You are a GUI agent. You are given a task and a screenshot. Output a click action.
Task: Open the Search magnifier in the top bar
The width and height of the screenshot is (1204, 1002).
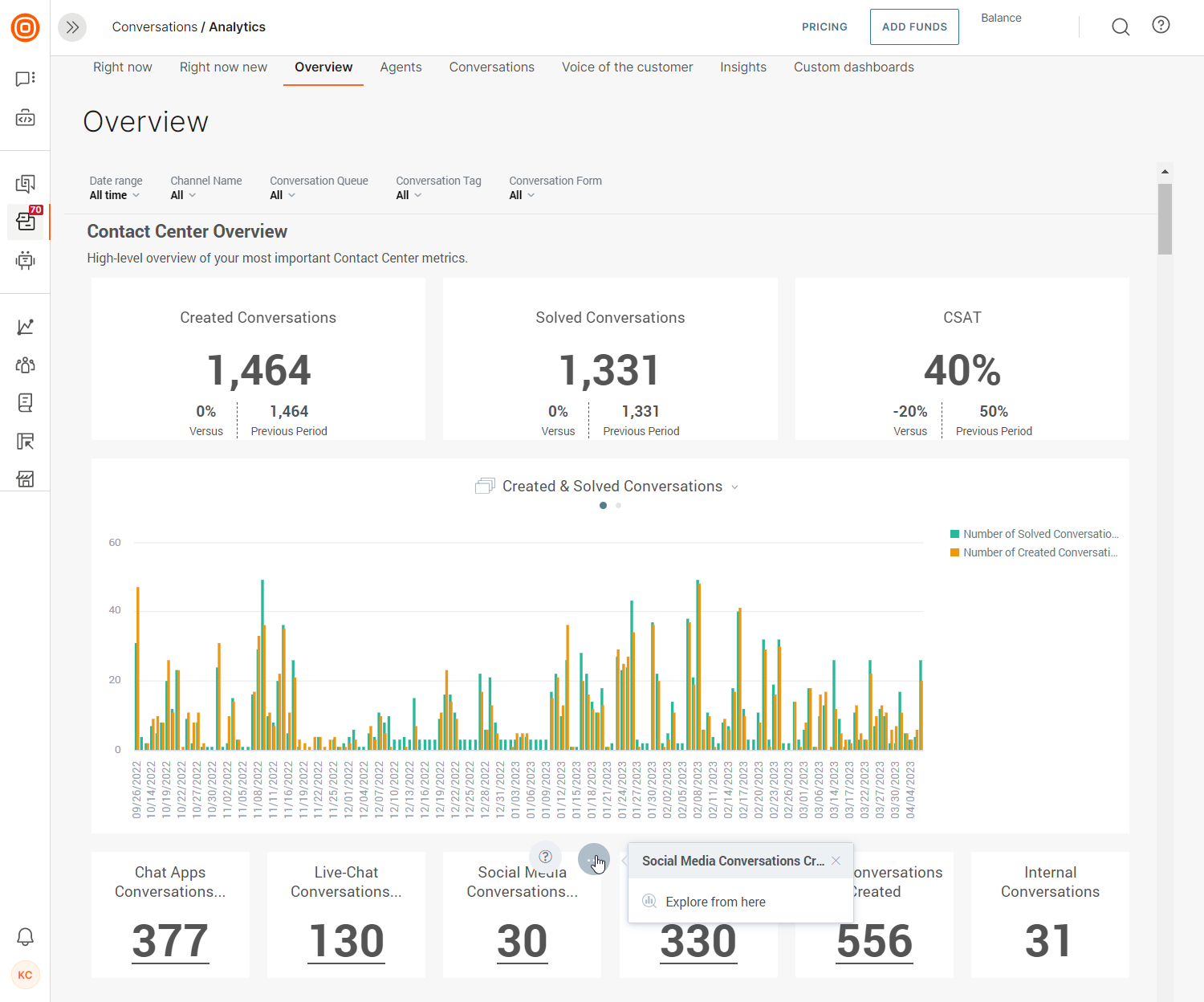tap(1121, 26)
